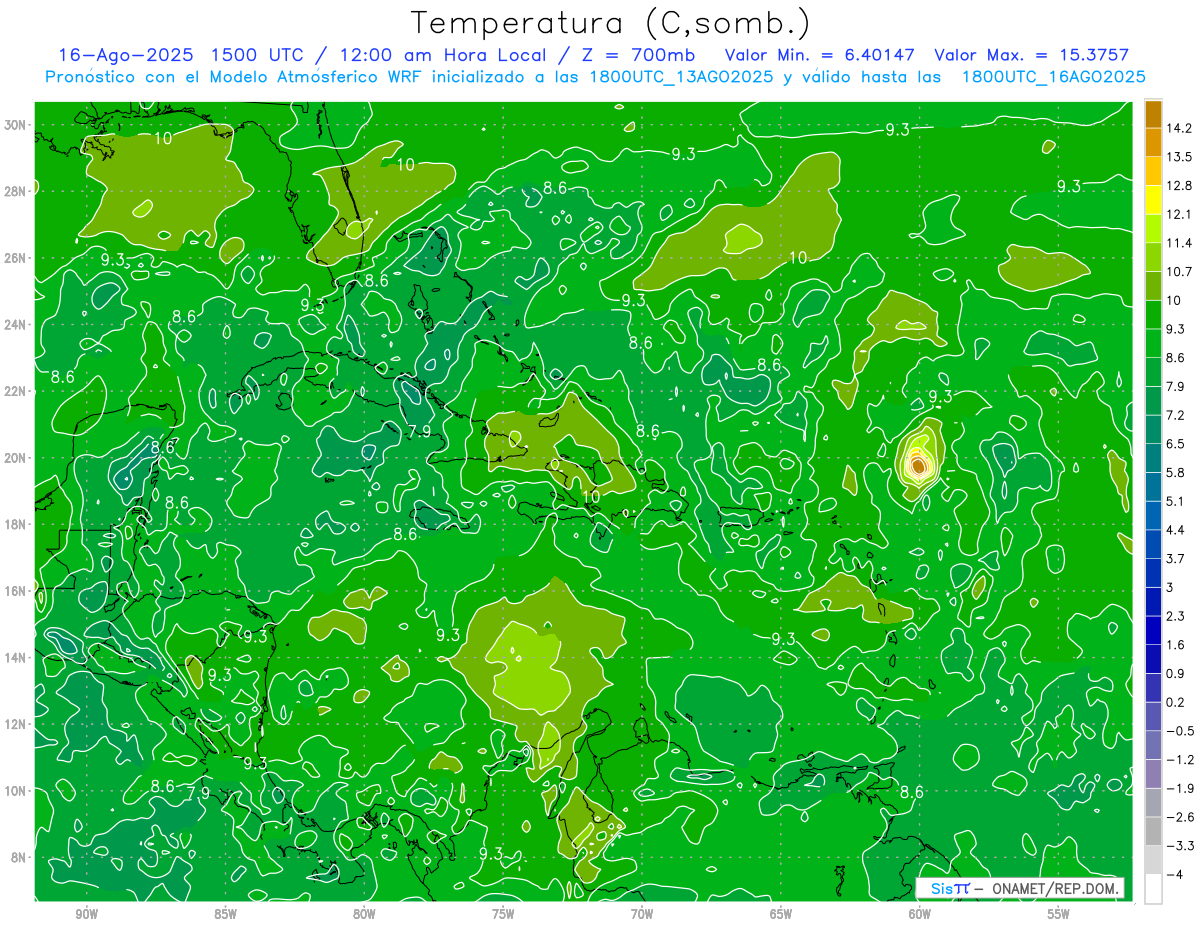Click the 2.3 value on the color scale
The width and height of the screenshot is (1200, 927).
(x=1175, y=616)
